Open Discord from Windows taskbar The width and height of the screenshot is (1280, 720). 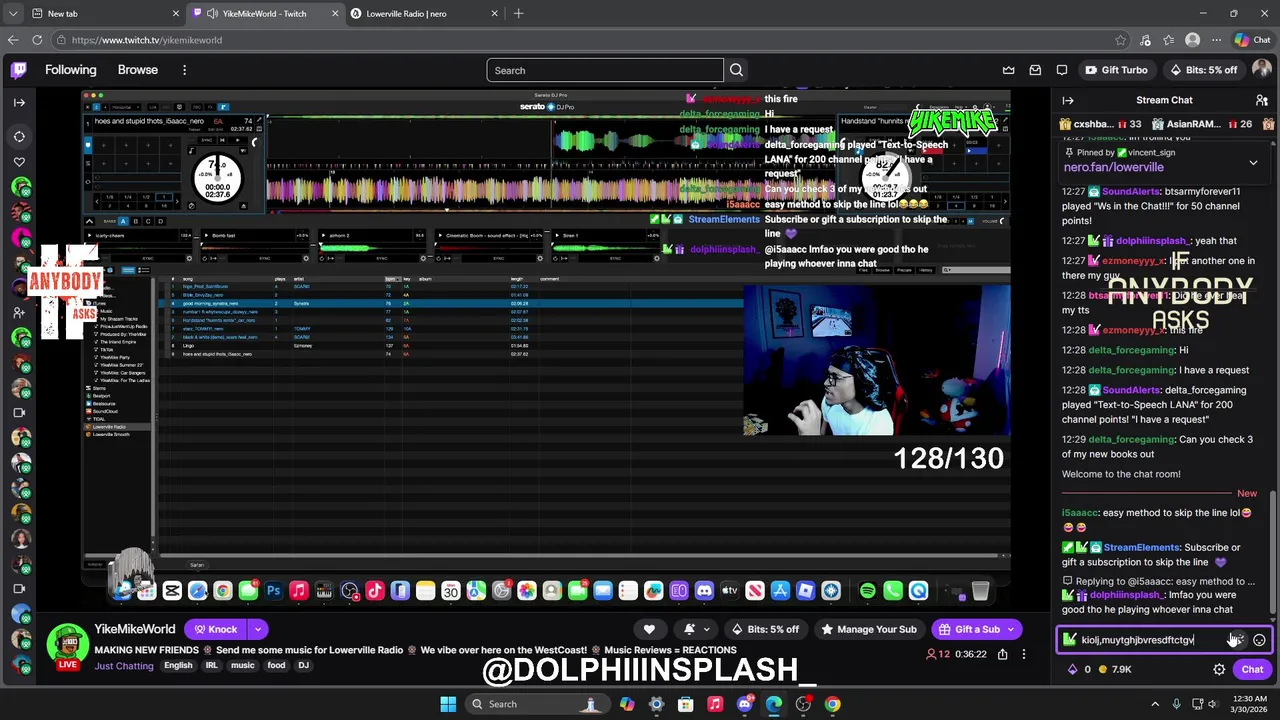click(744, 704)
